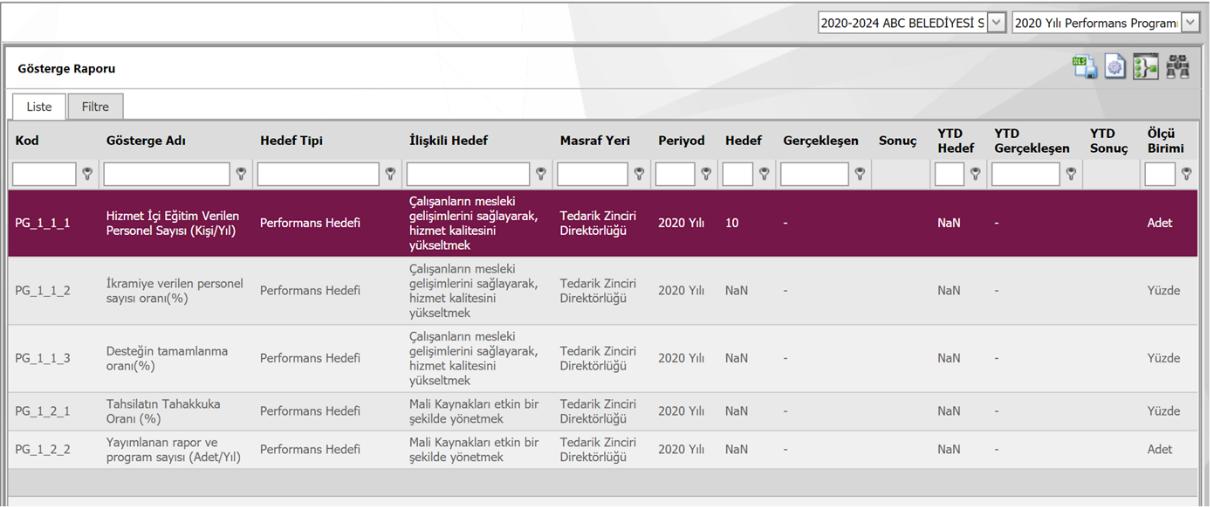
Task: Select the Liste tab
Action: [37, 105]
